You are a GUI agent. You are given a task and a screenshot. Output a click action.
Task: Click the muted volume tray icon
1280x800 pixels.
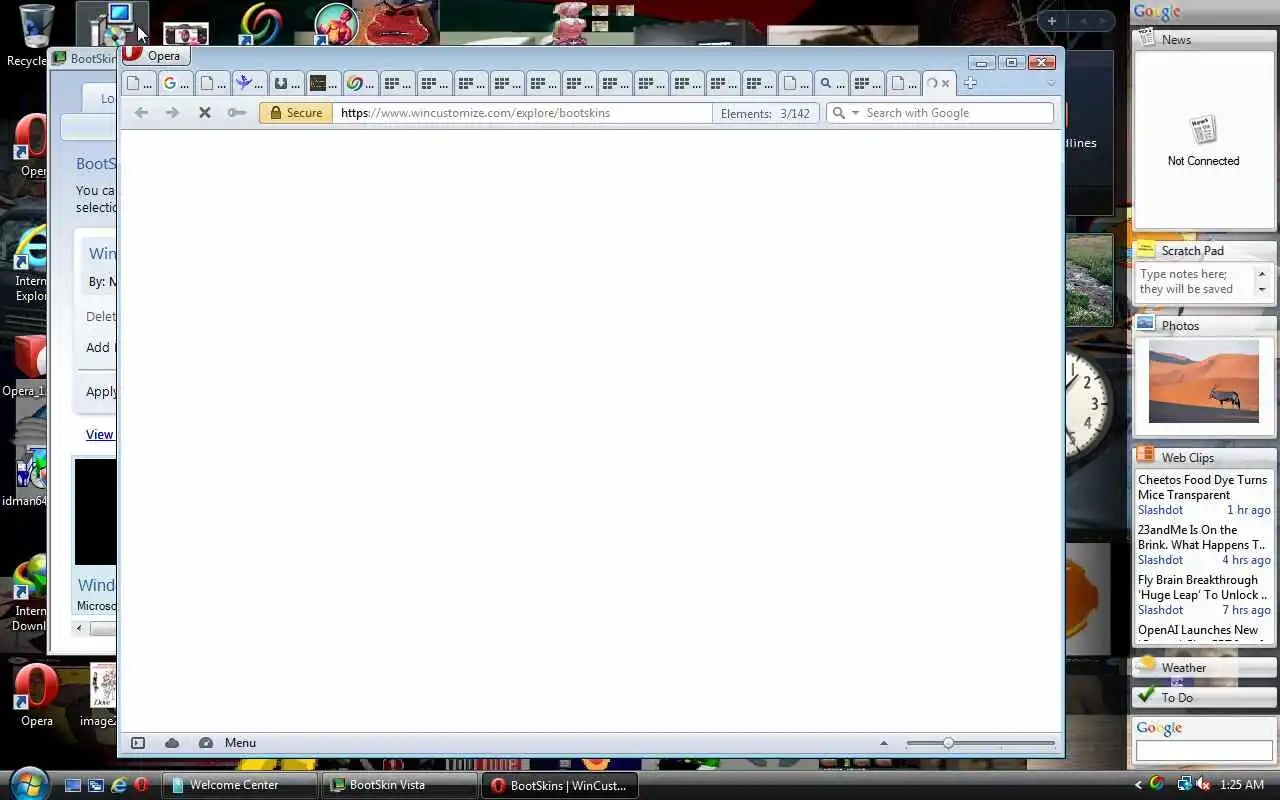point(1204,785)
